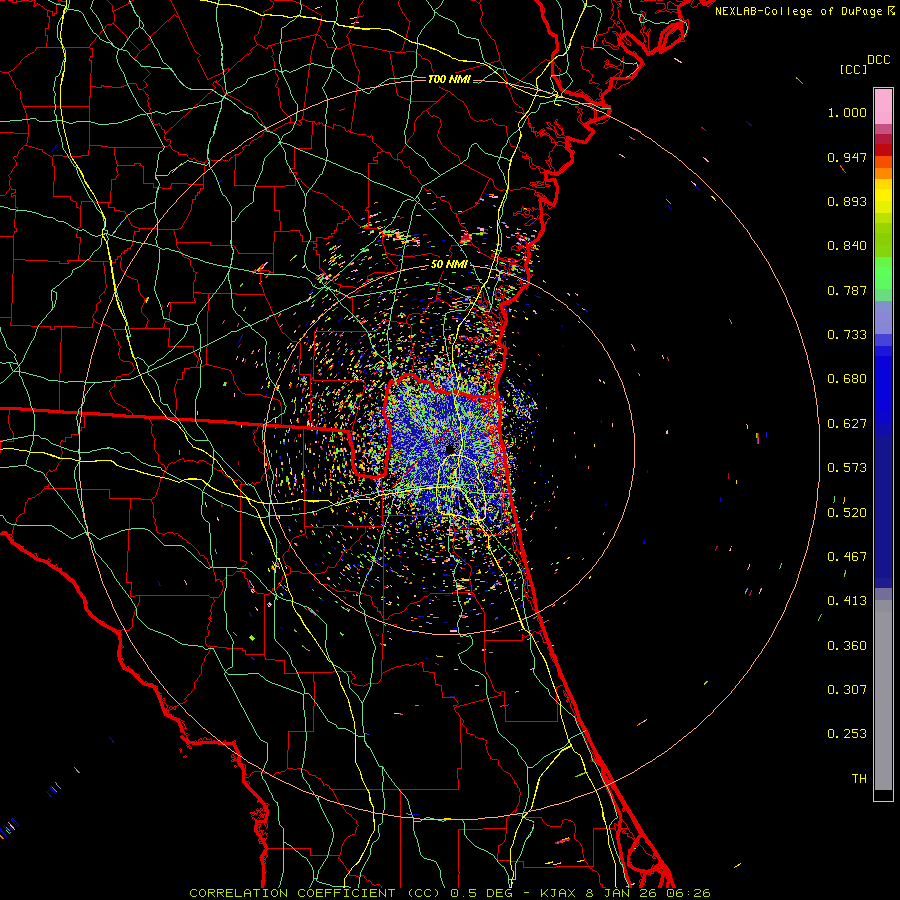The height and width of the screenshot is (900, 900).
Task: Select the 0.627 color scale value
Action: pyautogui.click(x=847, y=424)
